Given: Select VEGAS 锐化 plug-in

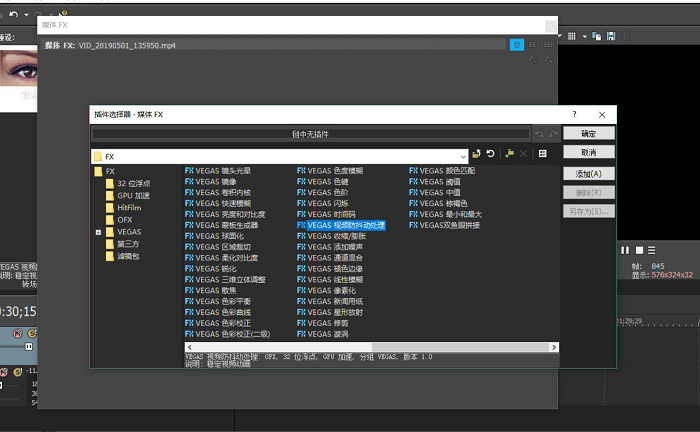Looking at the screenshot, I should click(x=211, y=269).
